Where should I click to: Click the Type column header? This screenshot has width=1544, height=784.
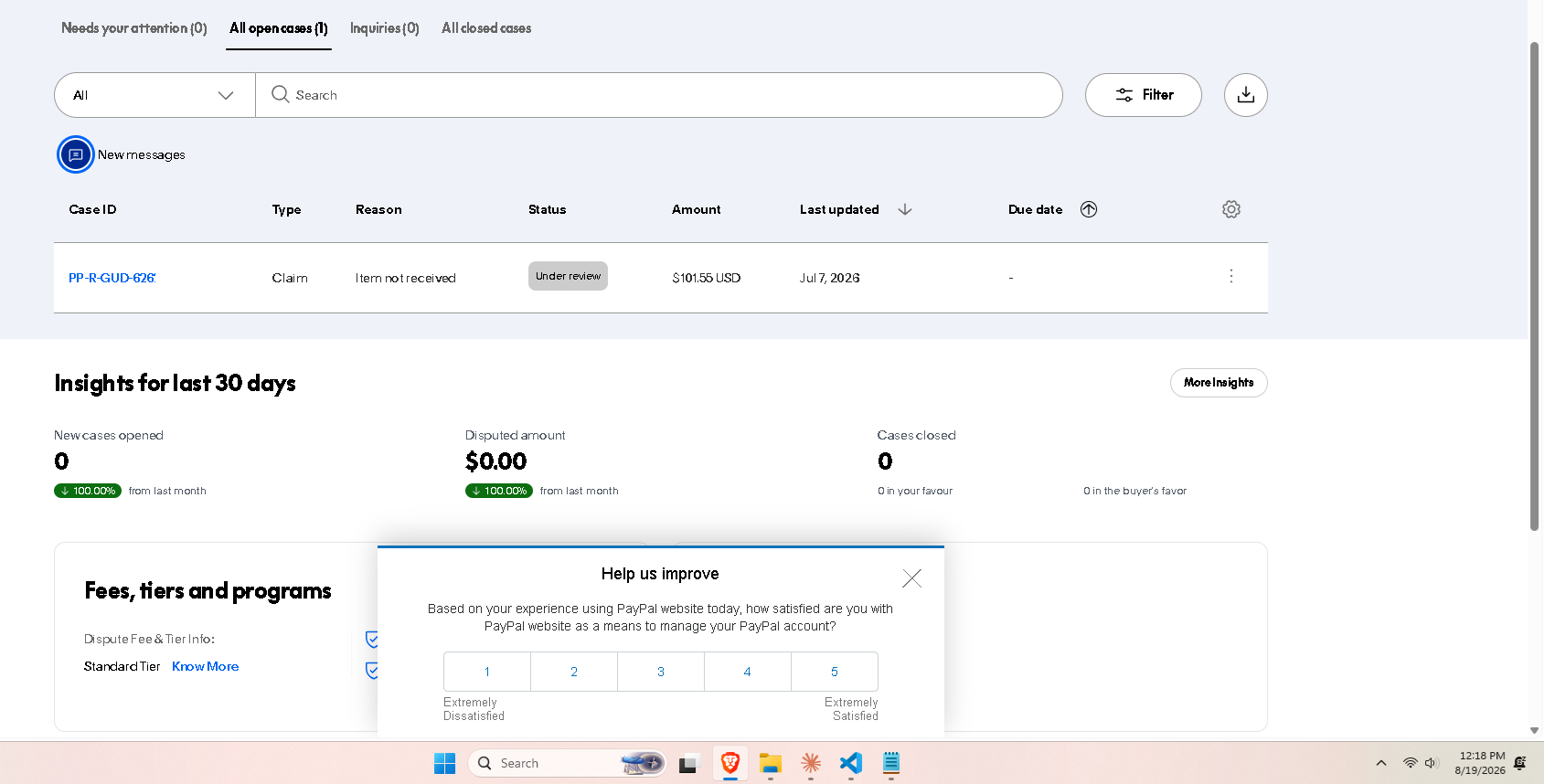click(x=286, y=209)
